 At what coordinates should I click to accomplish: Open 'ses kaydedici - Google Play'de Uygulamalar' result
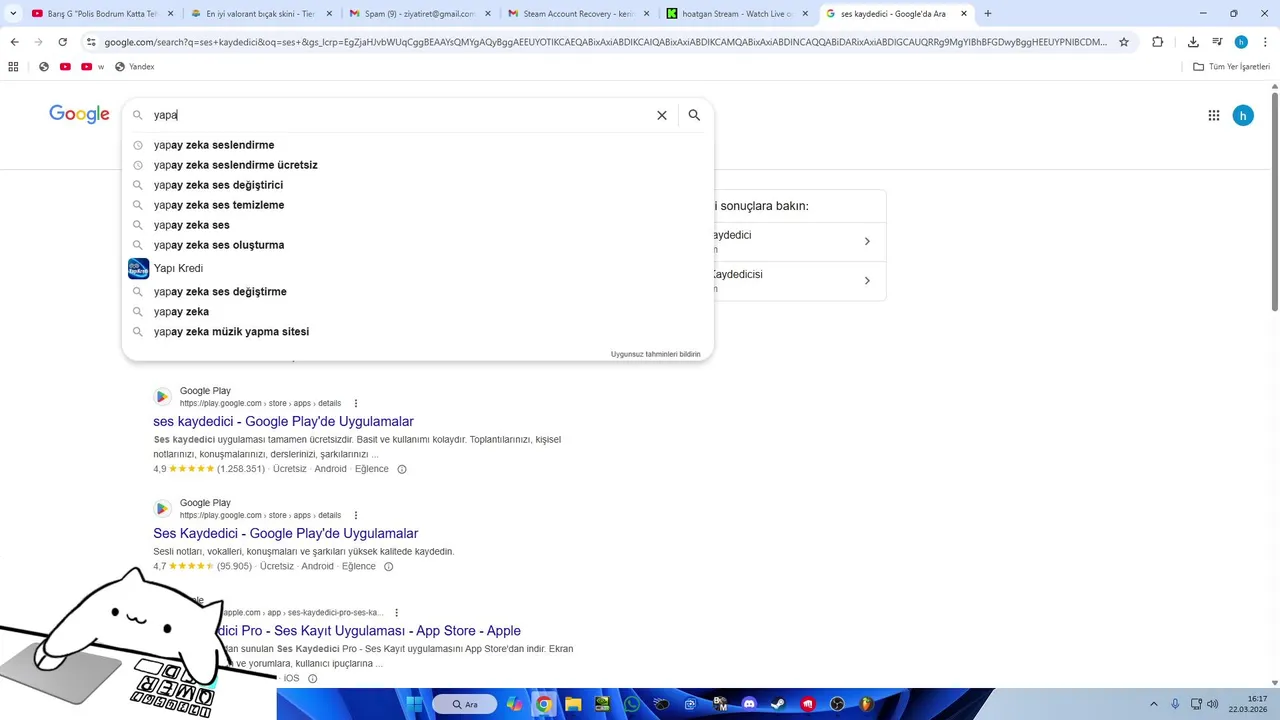[283, 422]
